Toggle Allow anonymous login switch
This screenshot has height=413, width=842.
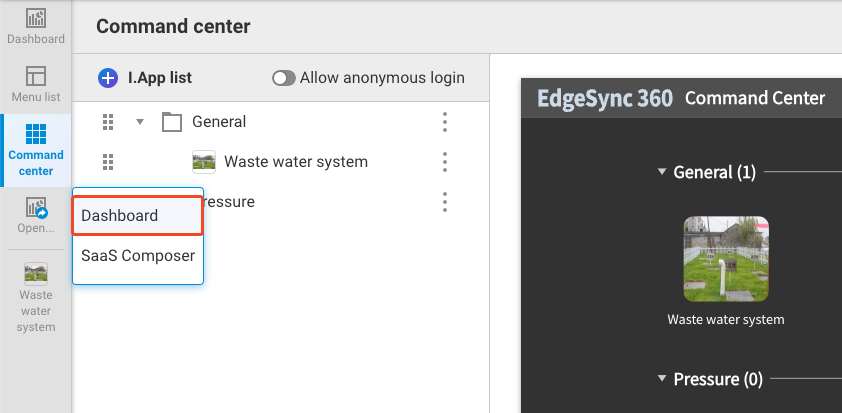(284, 78)
